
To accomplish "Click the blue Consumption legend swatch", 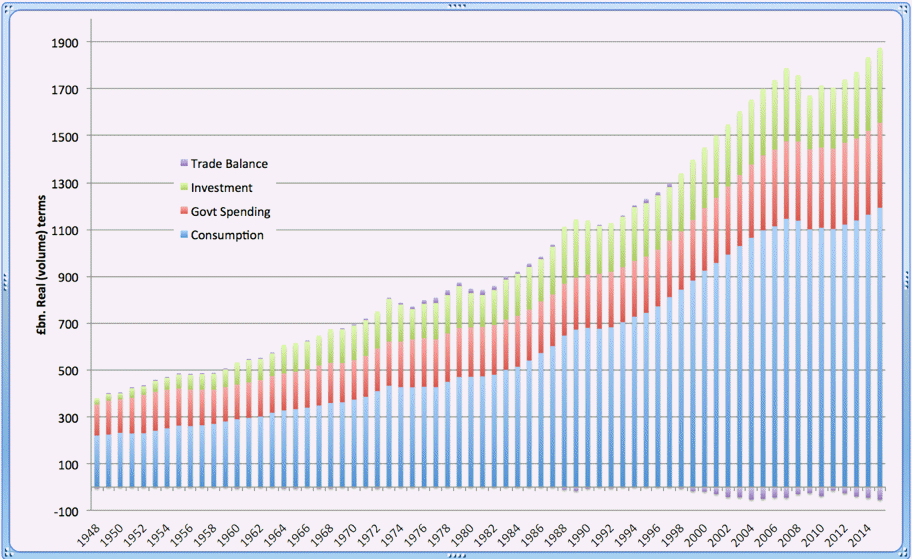I will (x=183, y=235).
